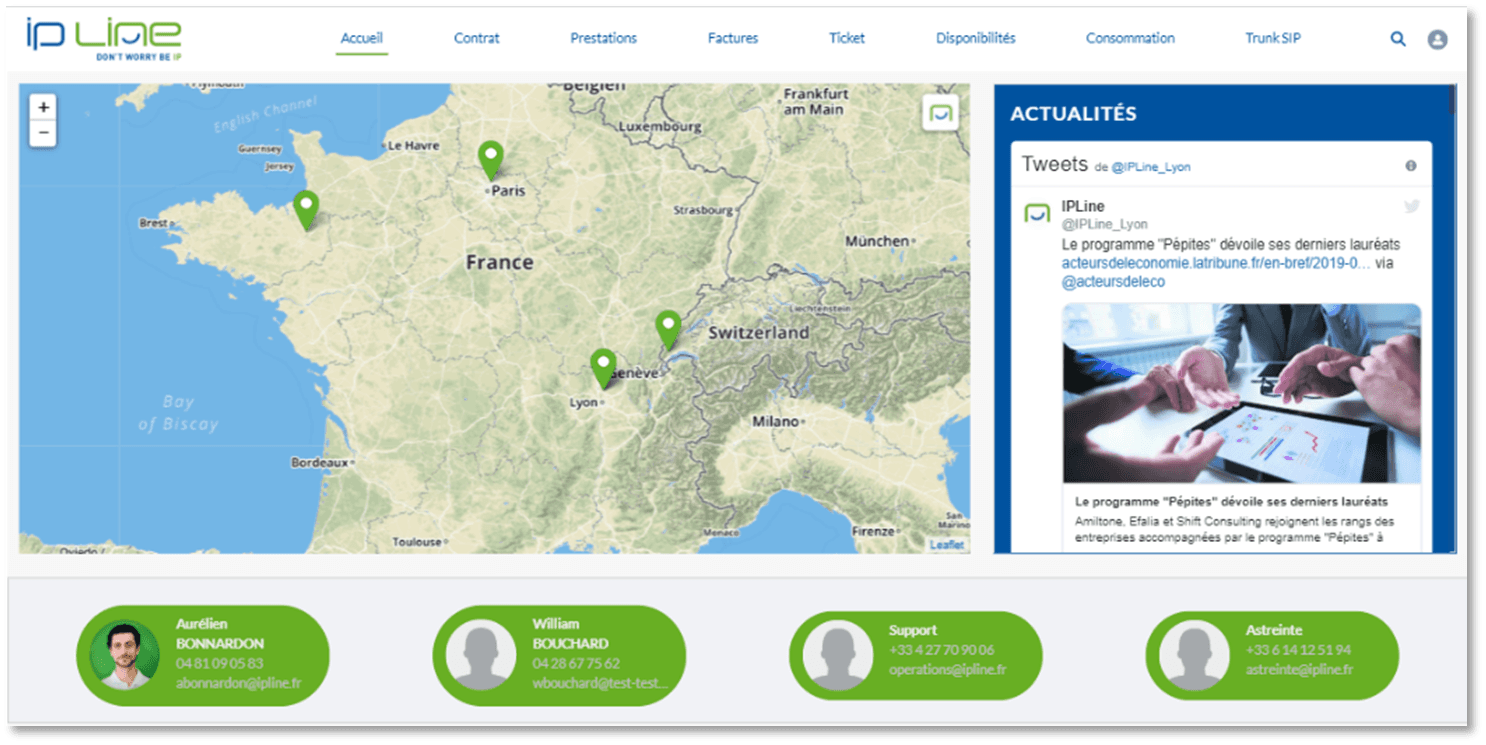This screenshot has width=1486, height=745.
Task: Click the IP Line logo in header
Action: [104, 39]
